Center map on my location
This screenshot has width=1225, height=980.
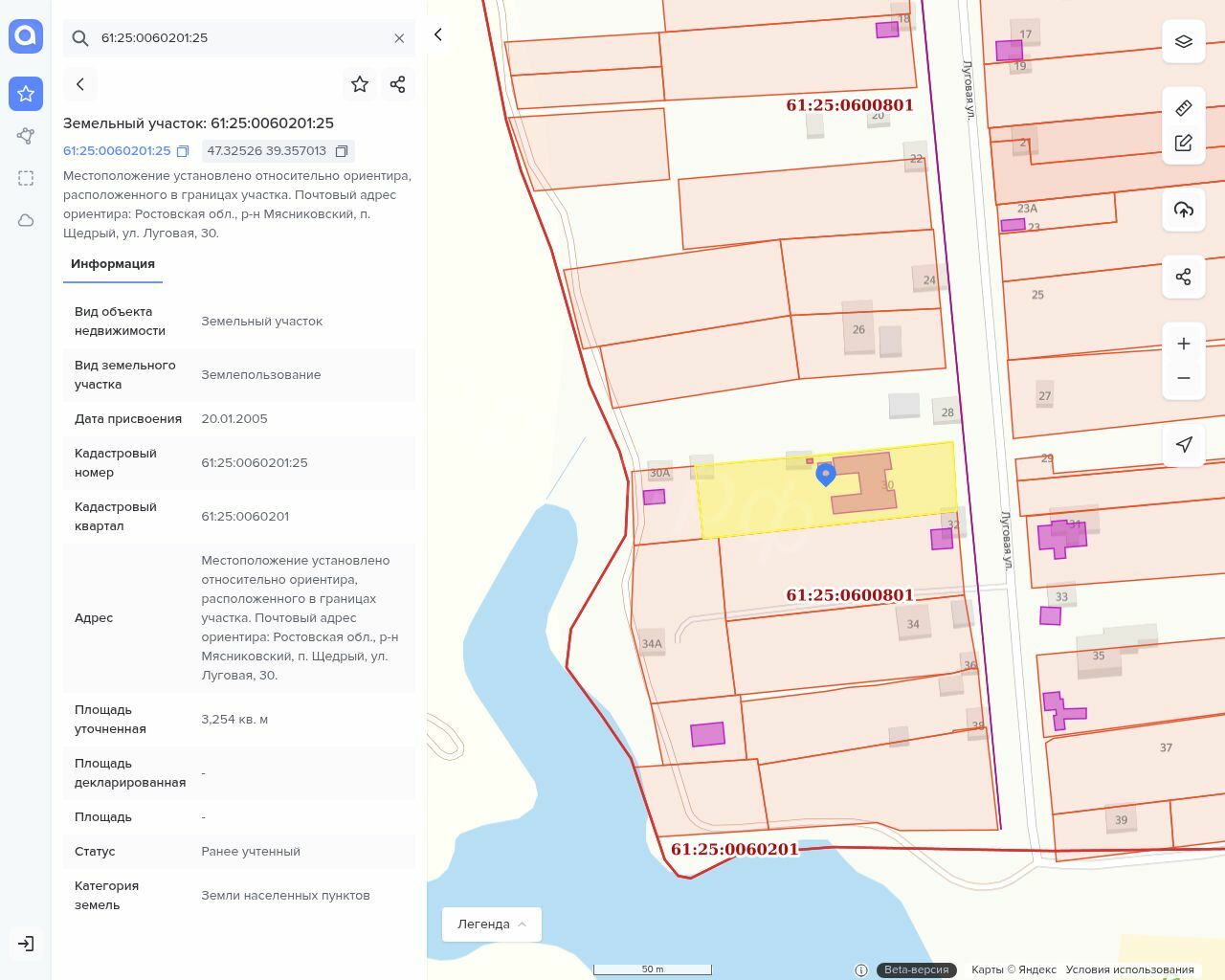(1183, 445)
